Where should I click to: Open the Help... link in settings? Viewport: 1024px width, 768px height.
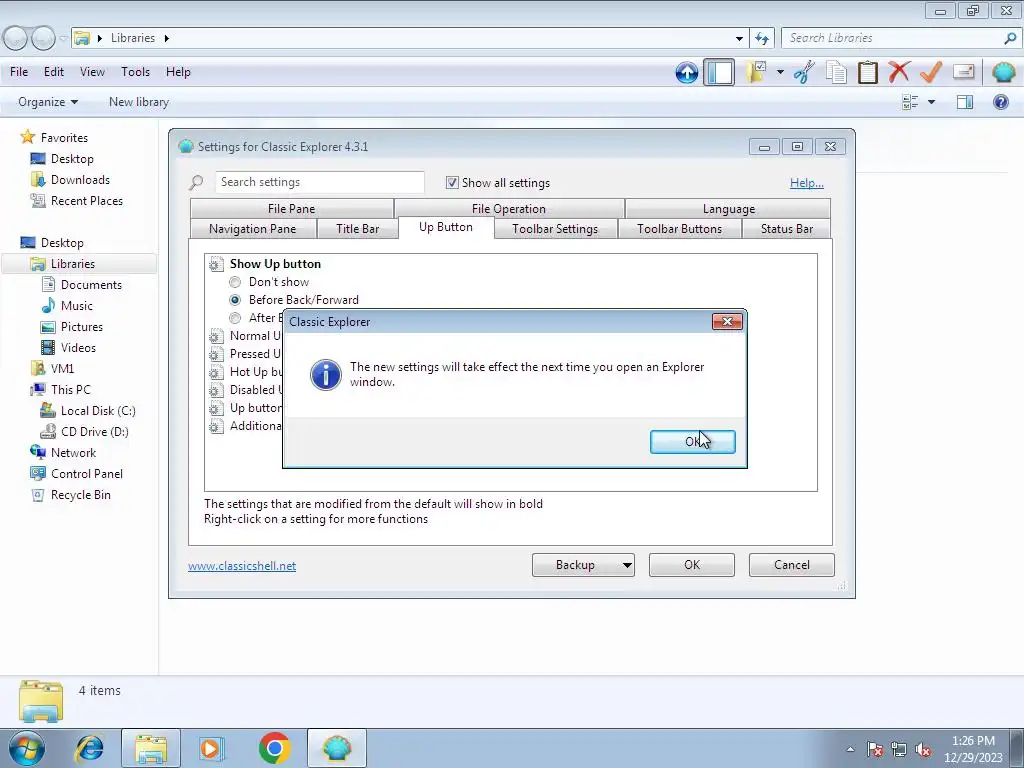[807, 183]
